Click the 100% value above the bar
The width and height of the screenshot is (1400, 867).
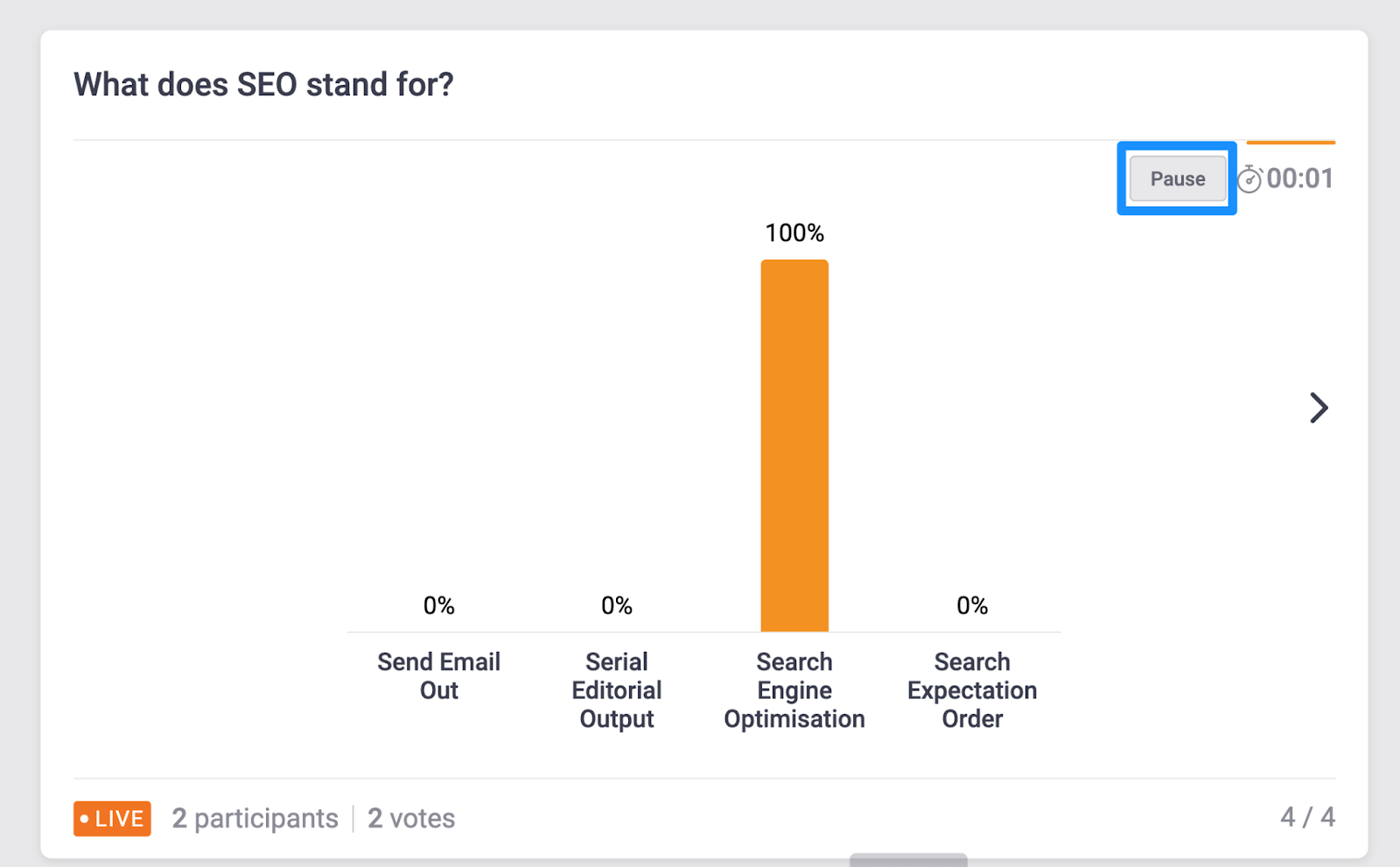[794, 233]
